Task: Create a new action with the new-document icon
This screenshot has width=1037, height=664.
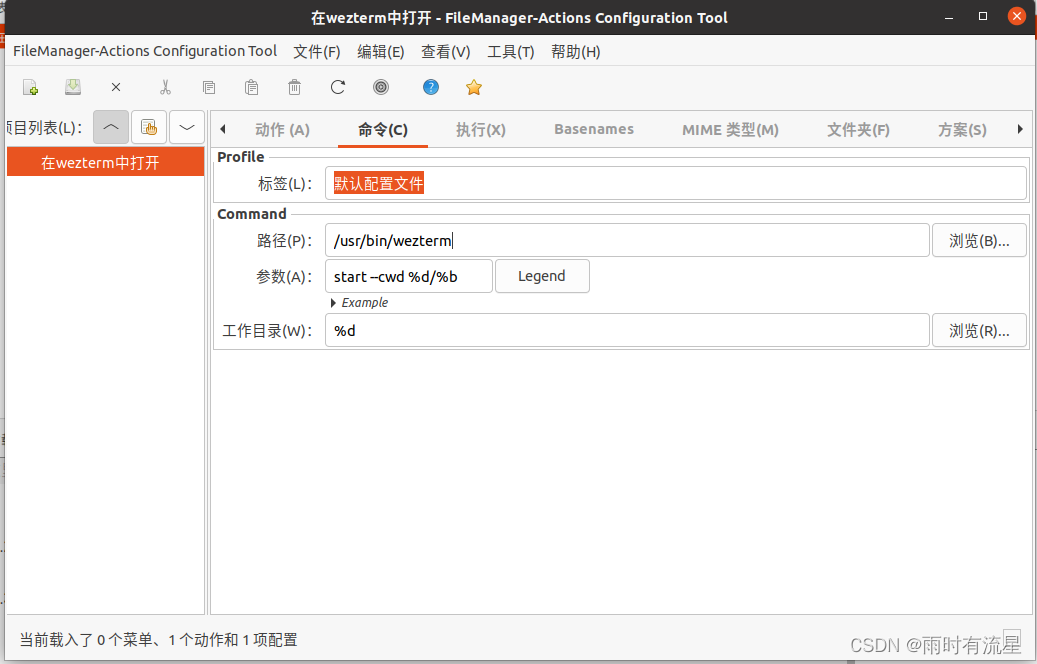Action: pos(29,87)
